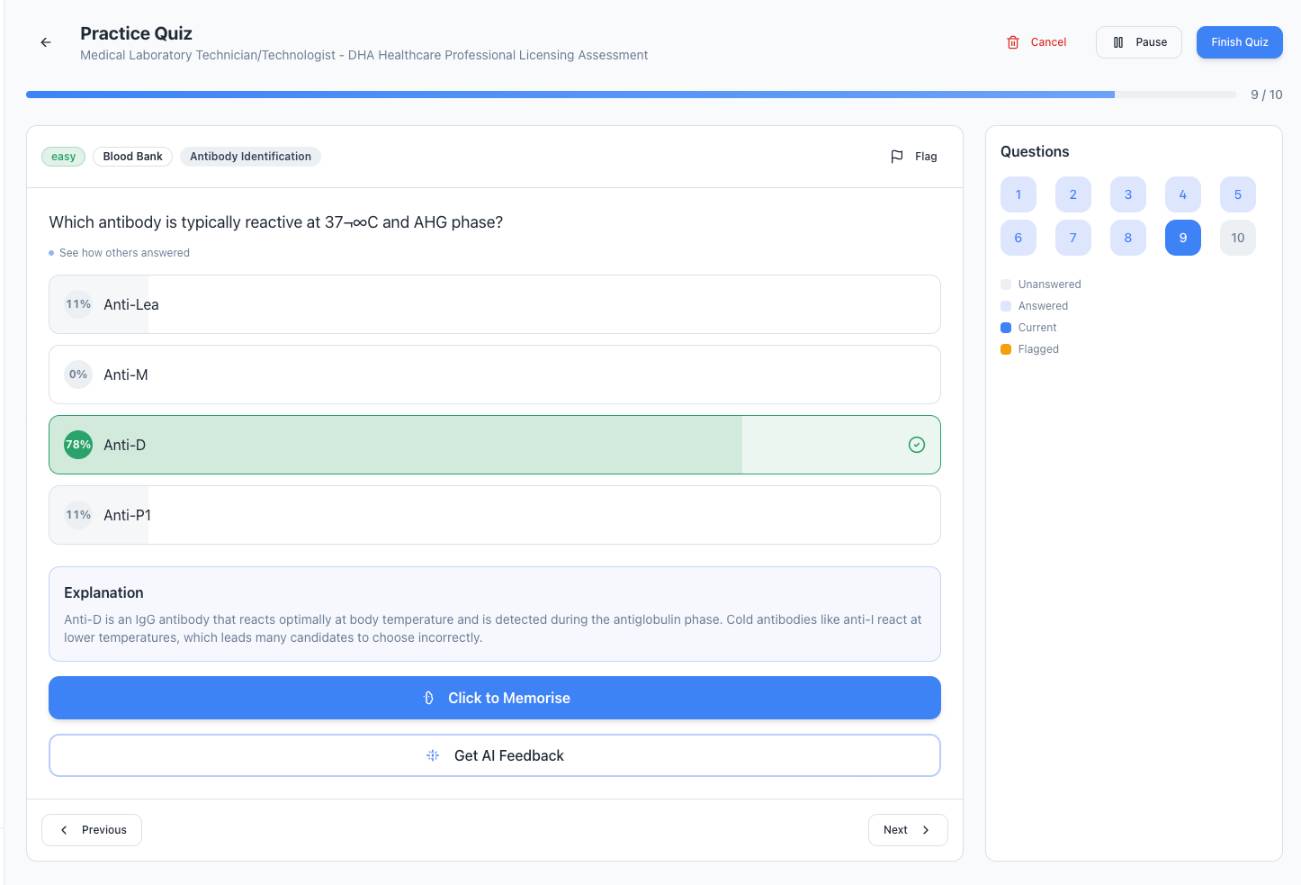Click the red trash Cancel icon
Image resolution: width=1301 pixels, height=885 pixels.
(x=1013, y=43)
